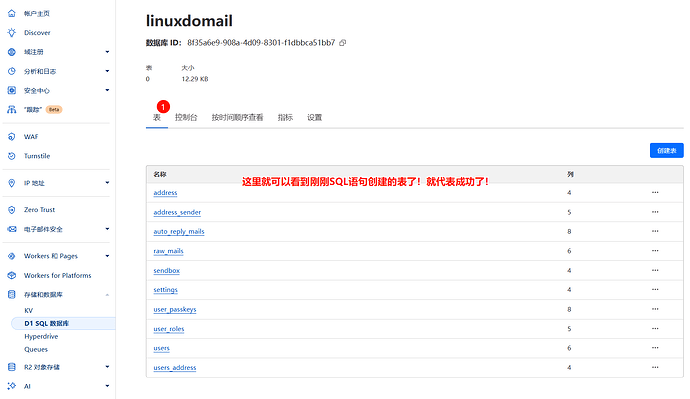Click the Discover lightbulb icon
Viewport: 690px width, 399px height.
(x=12, y=33)
